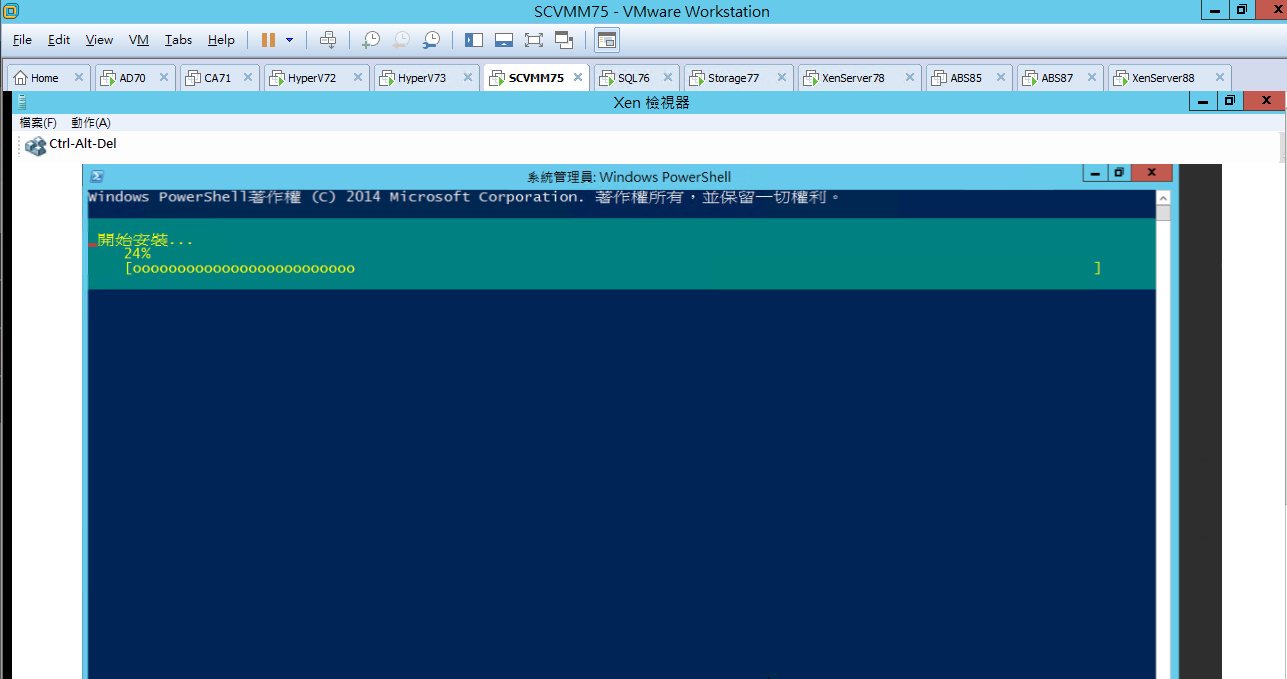Click the 開始安裝... status text
1287x679 pixels.
145,240
